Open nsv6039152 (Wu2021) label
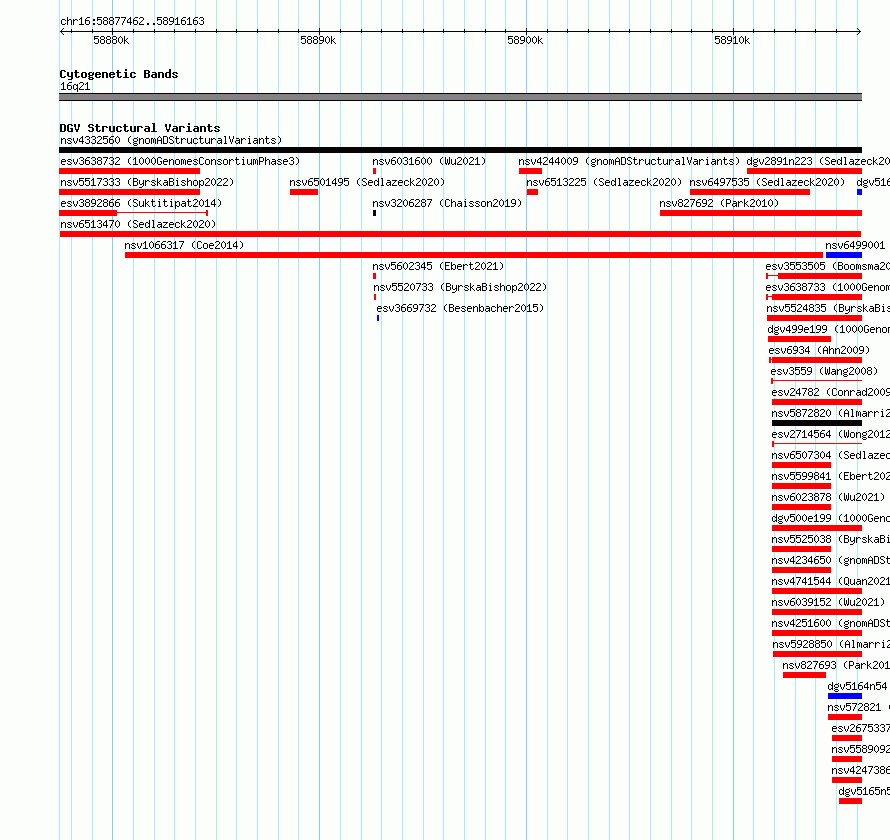This screenshot has height=840, width=890. click(828, 602)
